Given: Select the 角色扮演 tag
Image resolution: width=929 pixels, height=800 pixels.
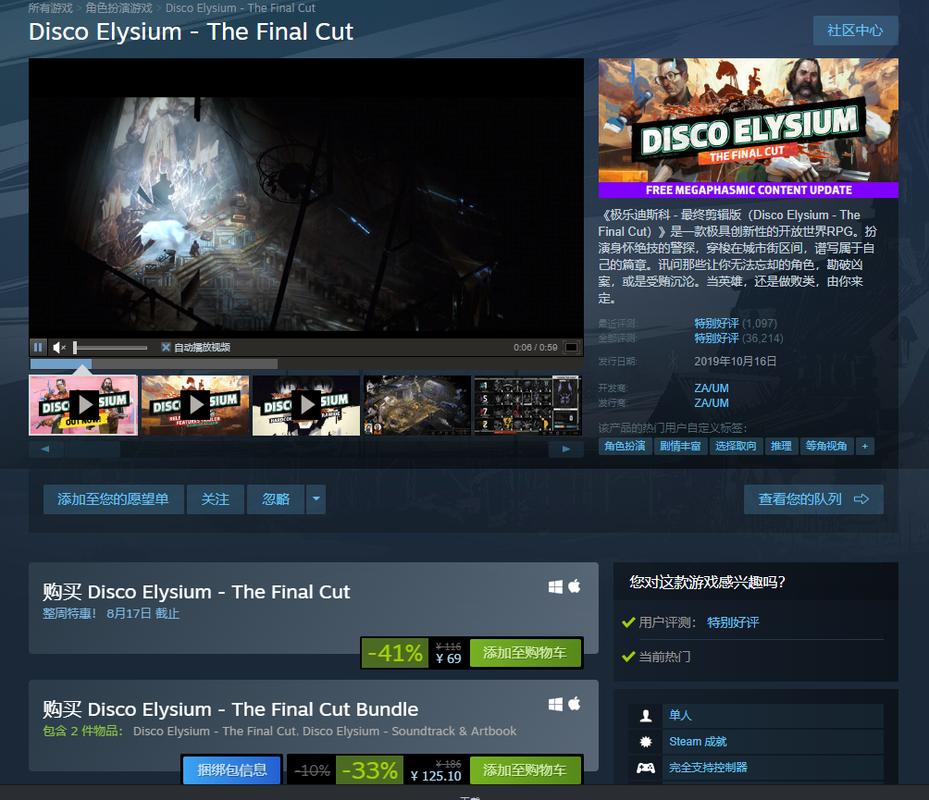Looking at the screenshot, I should 625,446.
